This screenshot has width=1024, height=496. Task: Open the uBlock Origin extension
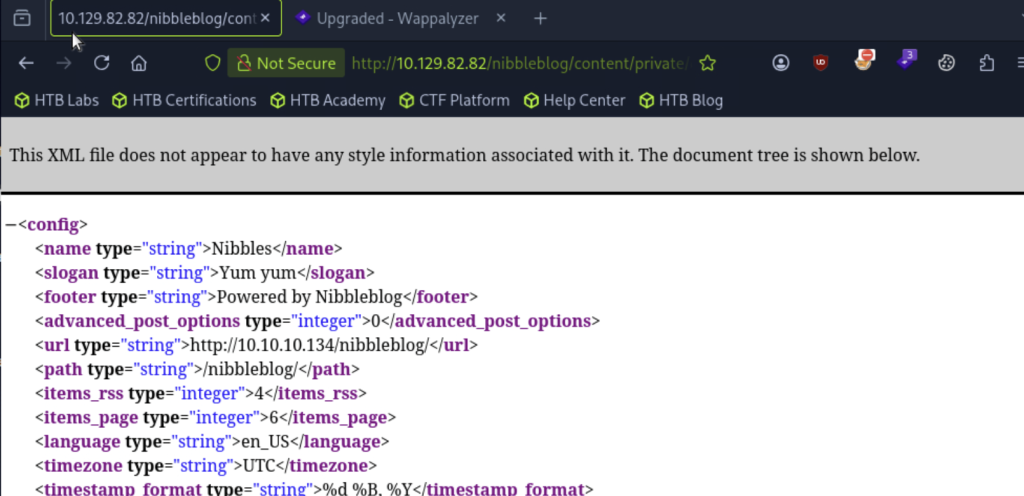point(821,63)
